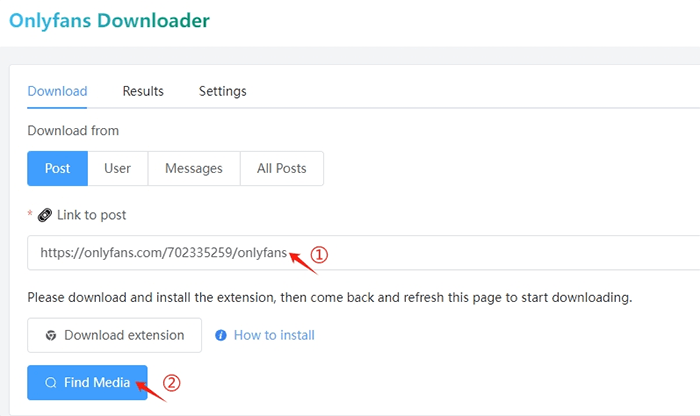700x416 pixels.
Task: Open the Settings tab
Action: coord(222,91)
